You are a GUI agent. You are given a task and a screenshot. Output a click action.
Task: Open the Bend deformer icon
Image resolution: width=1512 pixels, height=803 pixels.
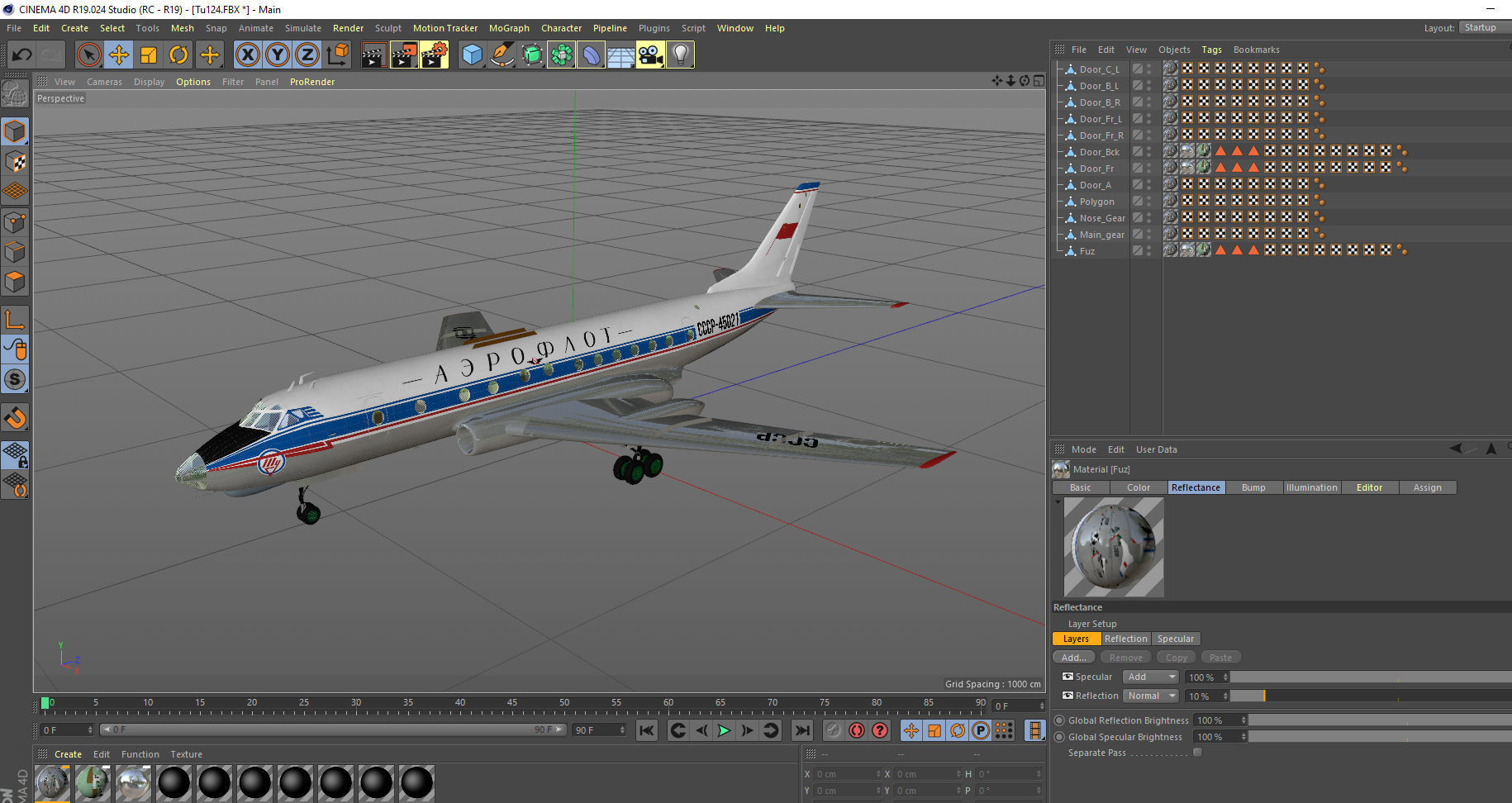click(x=591, y=55)
